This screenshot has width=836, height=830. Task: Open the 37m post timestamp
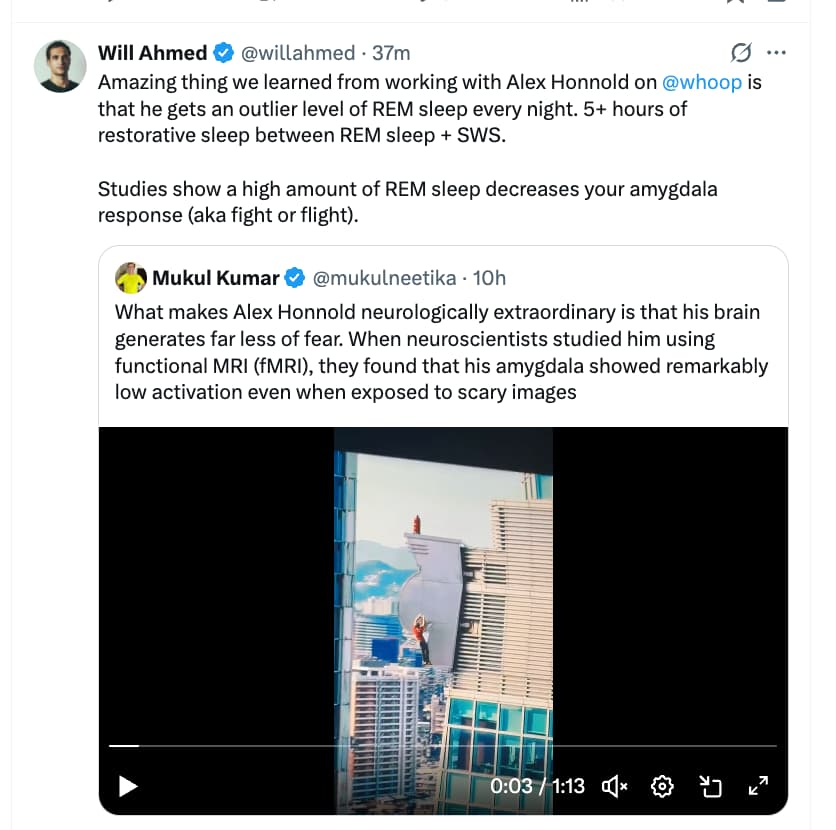pos(392,53)
